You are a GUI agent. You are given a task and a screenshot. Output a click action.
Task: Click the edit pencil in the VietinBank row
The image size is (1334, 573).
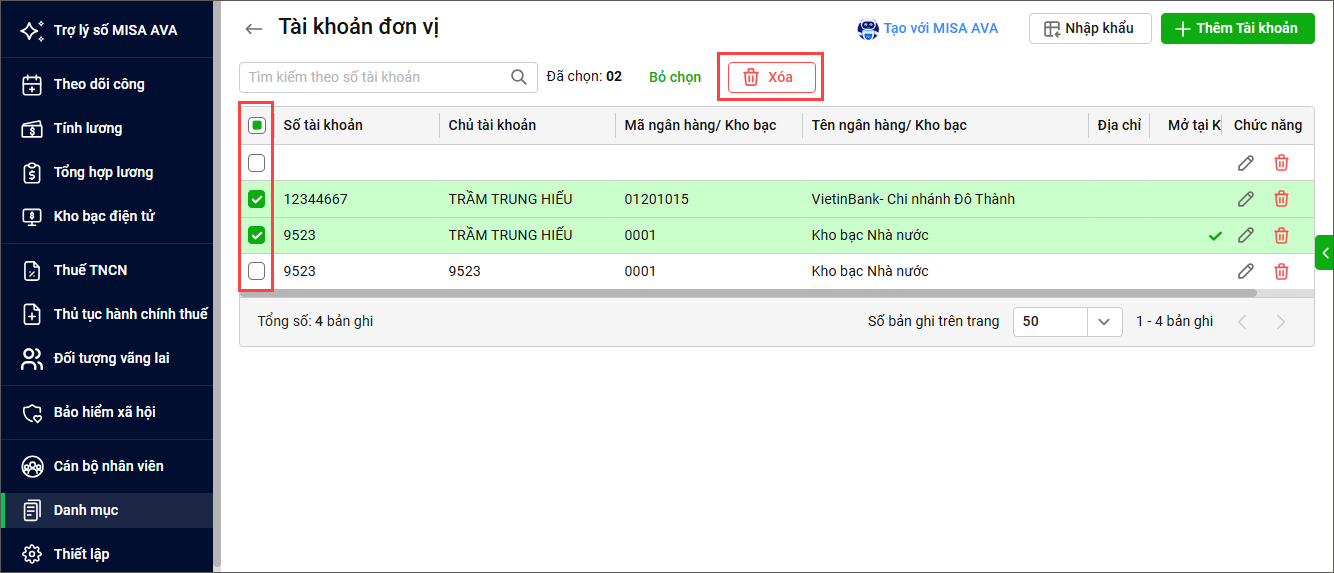pyautogui.click(x=1245, y=199)
